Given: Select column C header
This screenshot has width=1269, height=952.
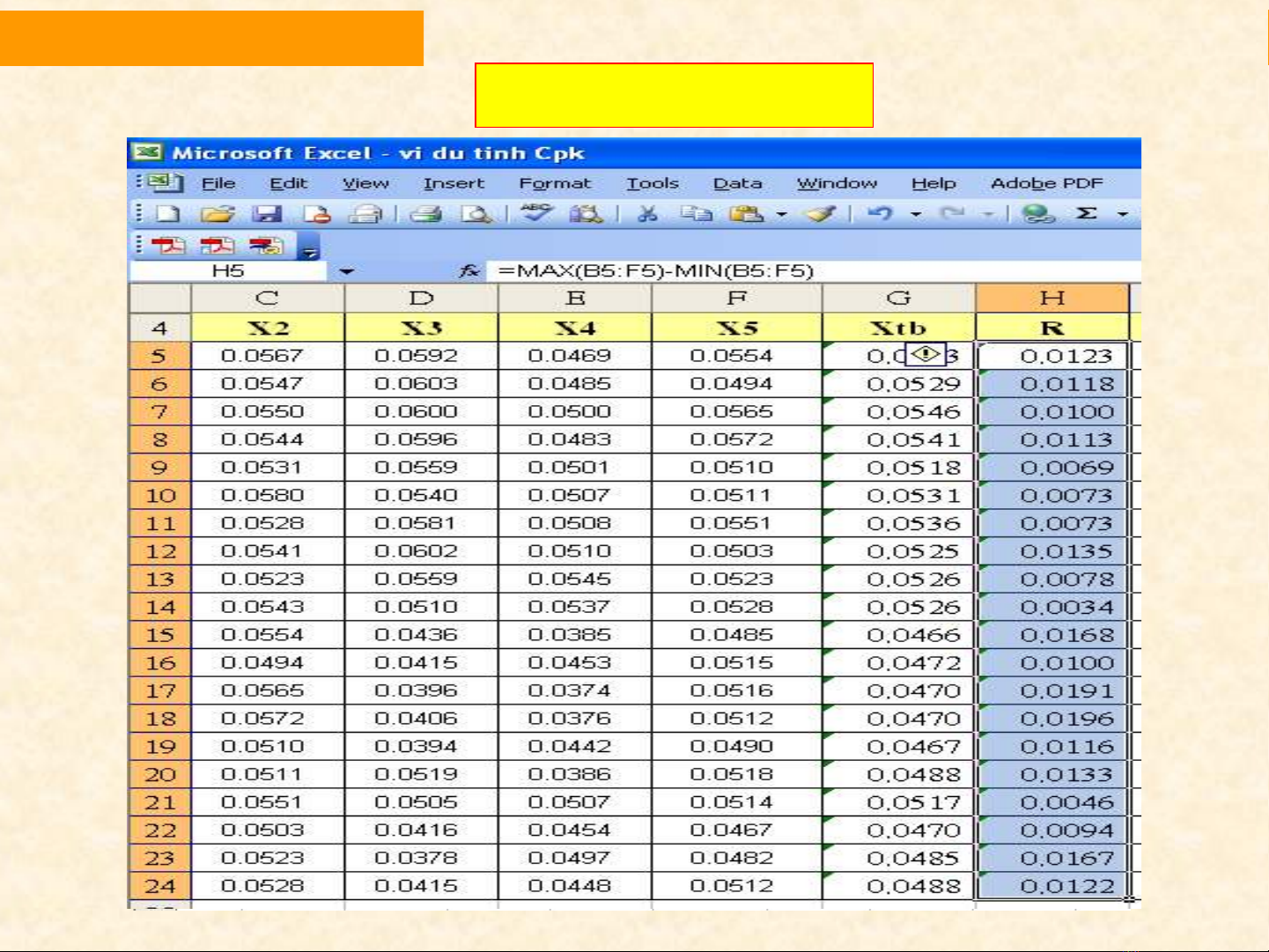Looking at the screenshot, I should point(268,299).
